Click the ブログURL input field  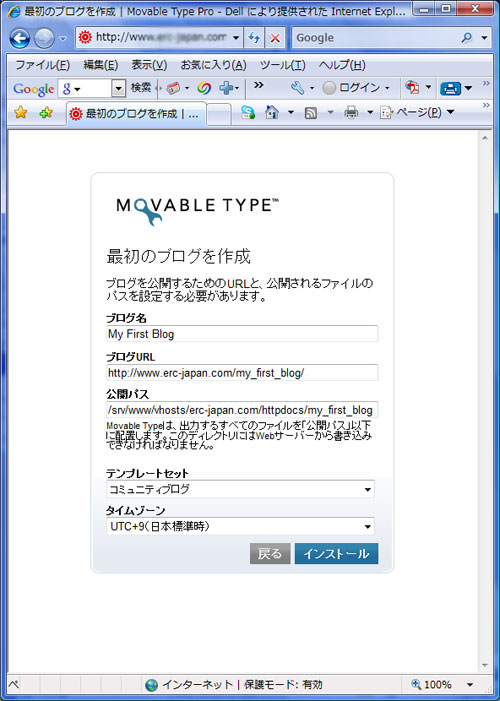[x=242, y=372]
